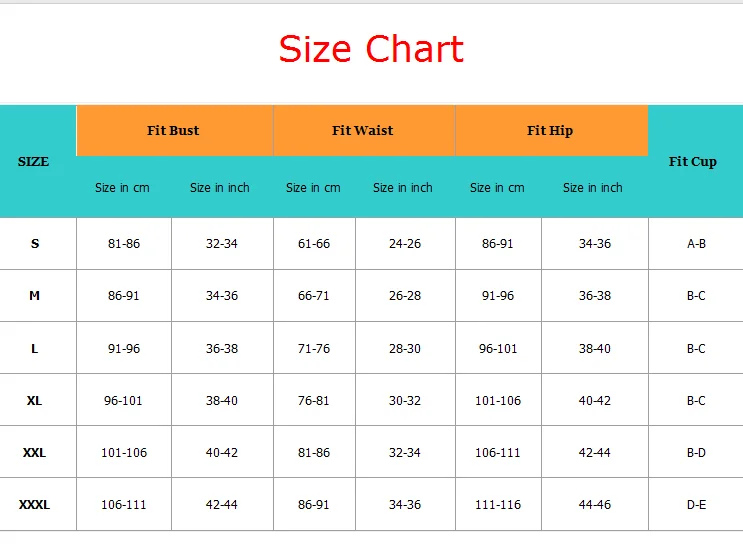Click the SIZE column header
Screen dimensions: 743x554
click(x=34, y=161)
